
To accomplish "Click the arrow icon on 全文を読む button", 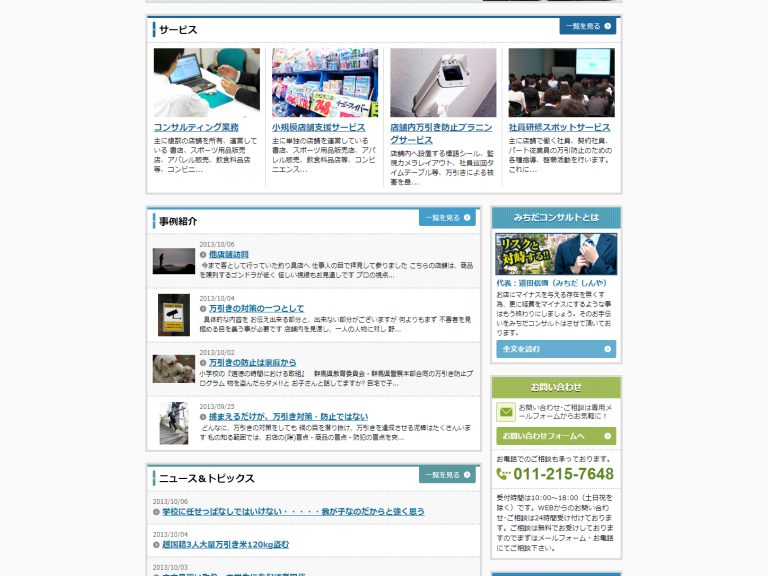I will point(607,349).
